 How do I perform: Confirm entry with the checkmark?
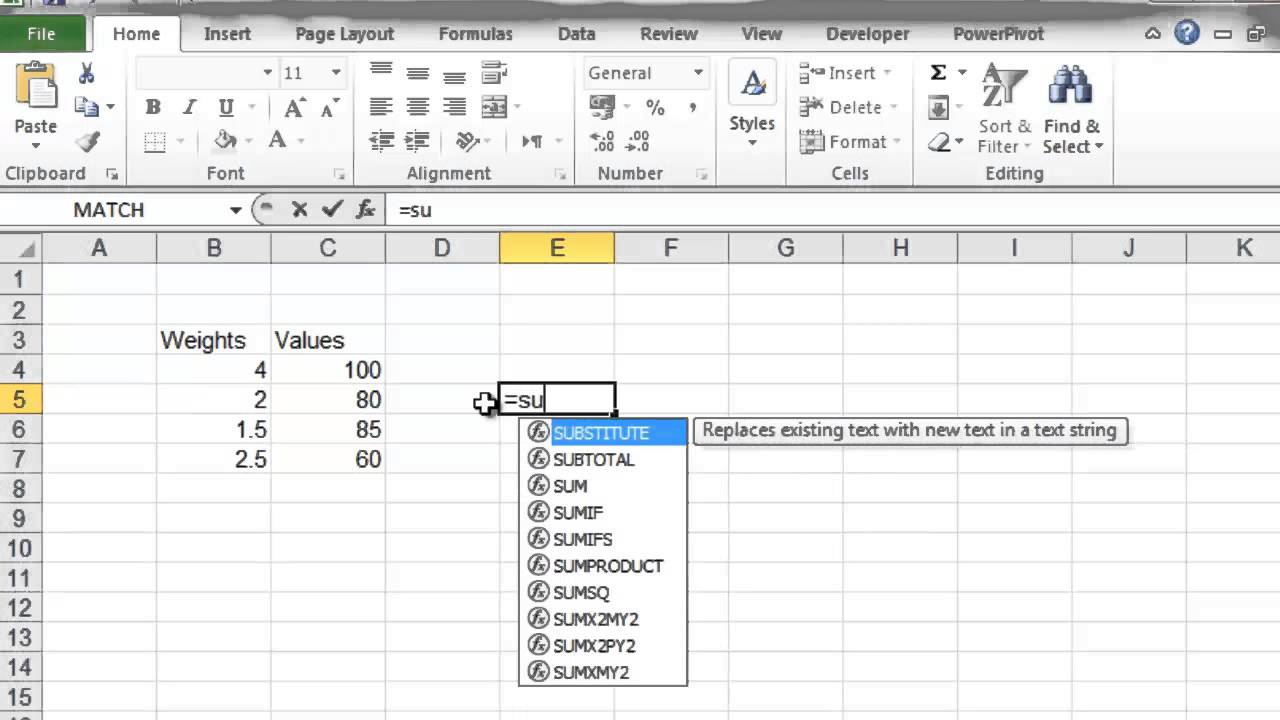[x=333, y=210]
